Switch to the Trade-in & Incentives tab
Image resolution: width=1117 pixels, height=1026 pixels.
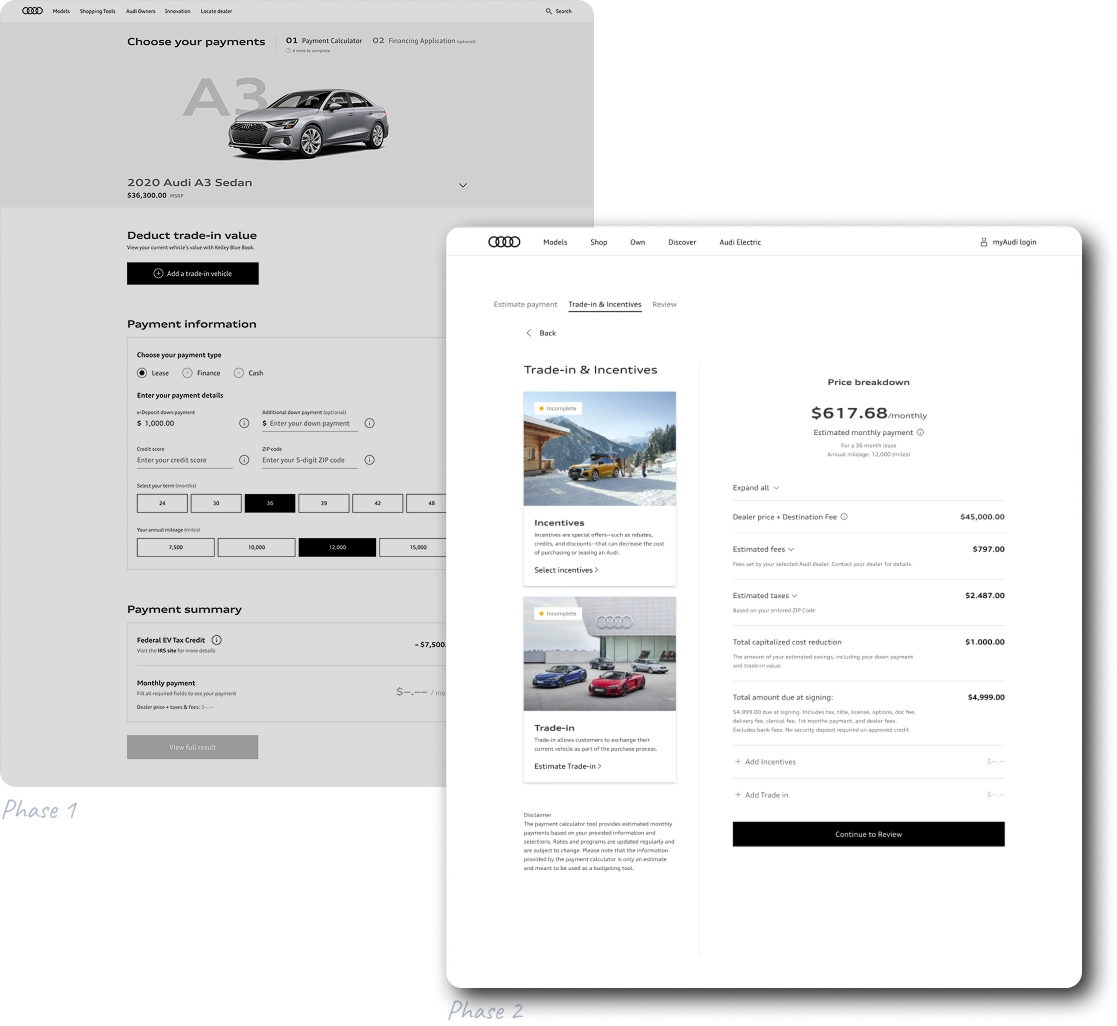point(605,304)
